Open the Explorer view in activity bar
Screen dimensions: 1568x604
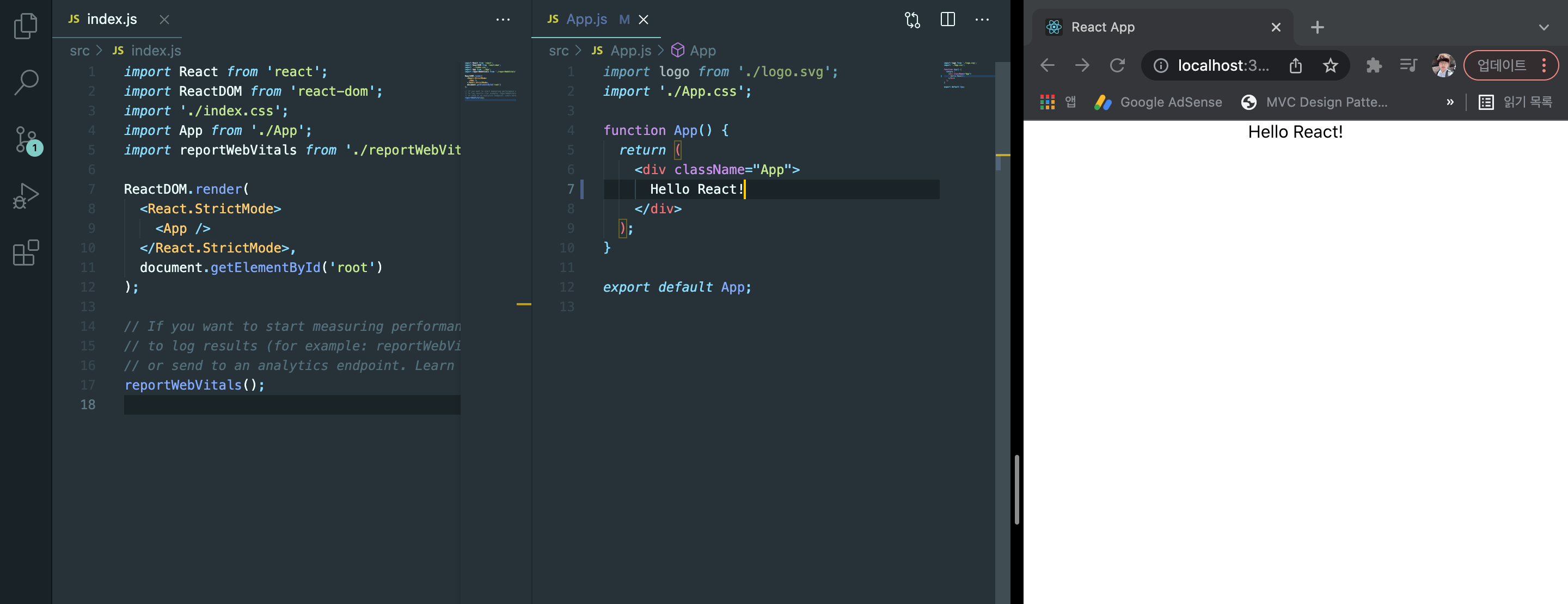point(26,26)
